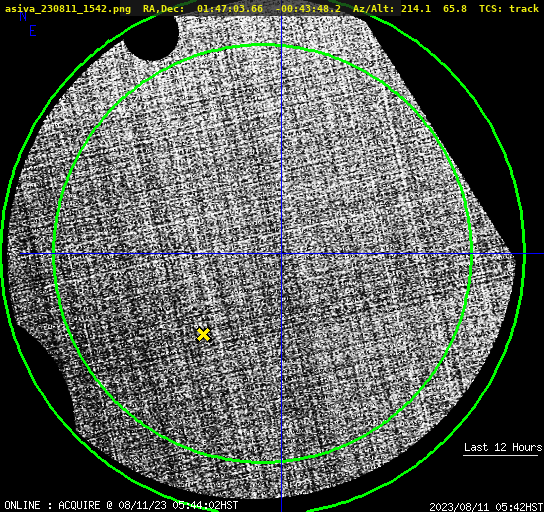Click the black circular mask near the top
Screen dimensions: 544x512
pyautogui.click(x=151, y=36)
